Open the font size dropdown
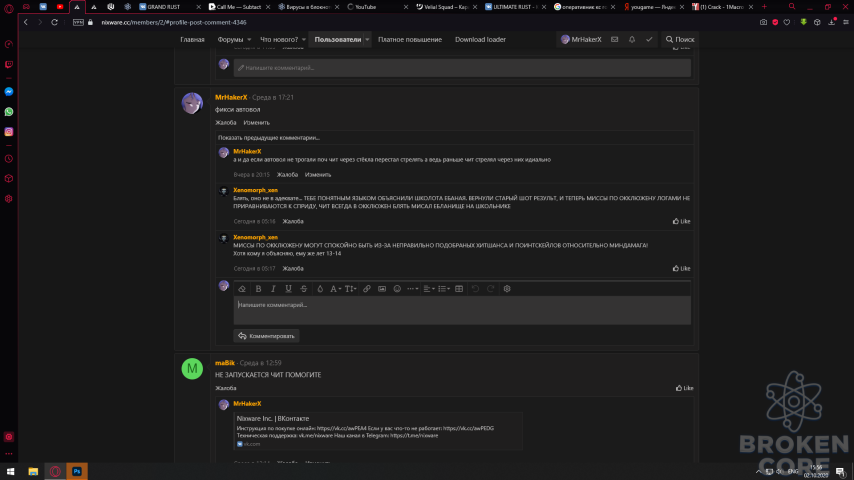 point(351,289)
